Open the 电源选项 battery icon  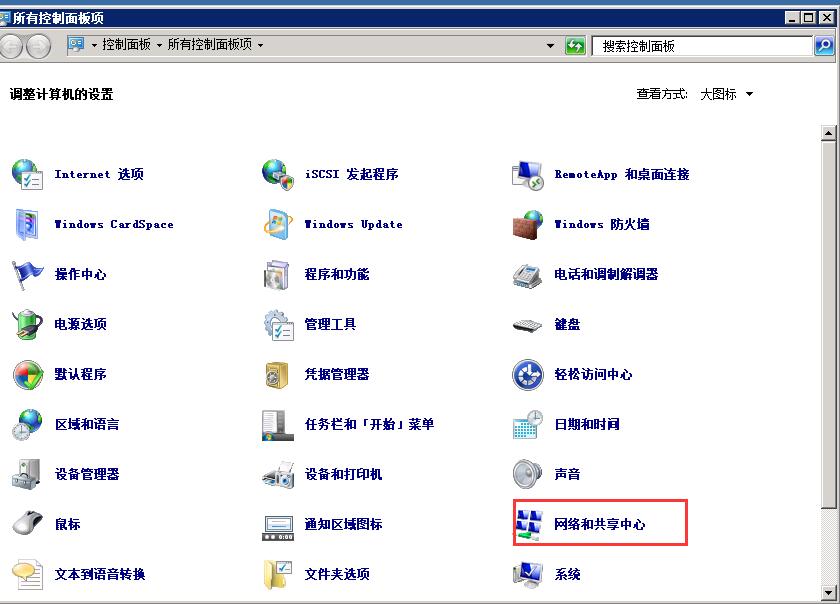click(x=27, y=324)
